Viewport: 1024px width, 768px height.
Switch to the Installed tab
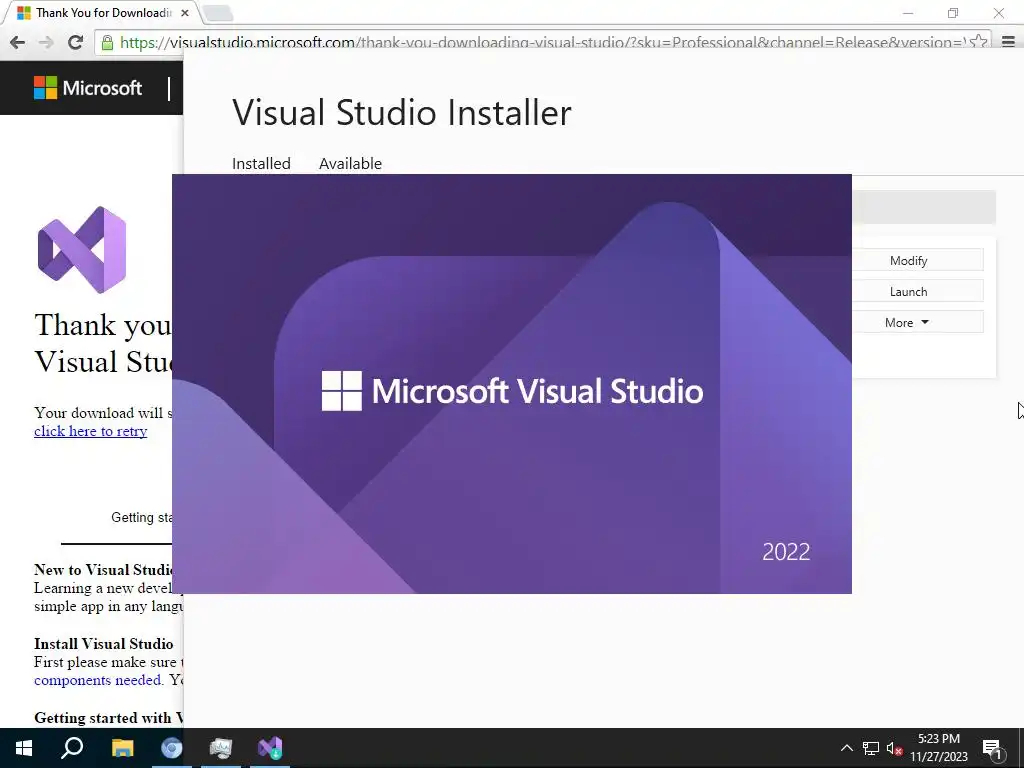coord(261,163)
